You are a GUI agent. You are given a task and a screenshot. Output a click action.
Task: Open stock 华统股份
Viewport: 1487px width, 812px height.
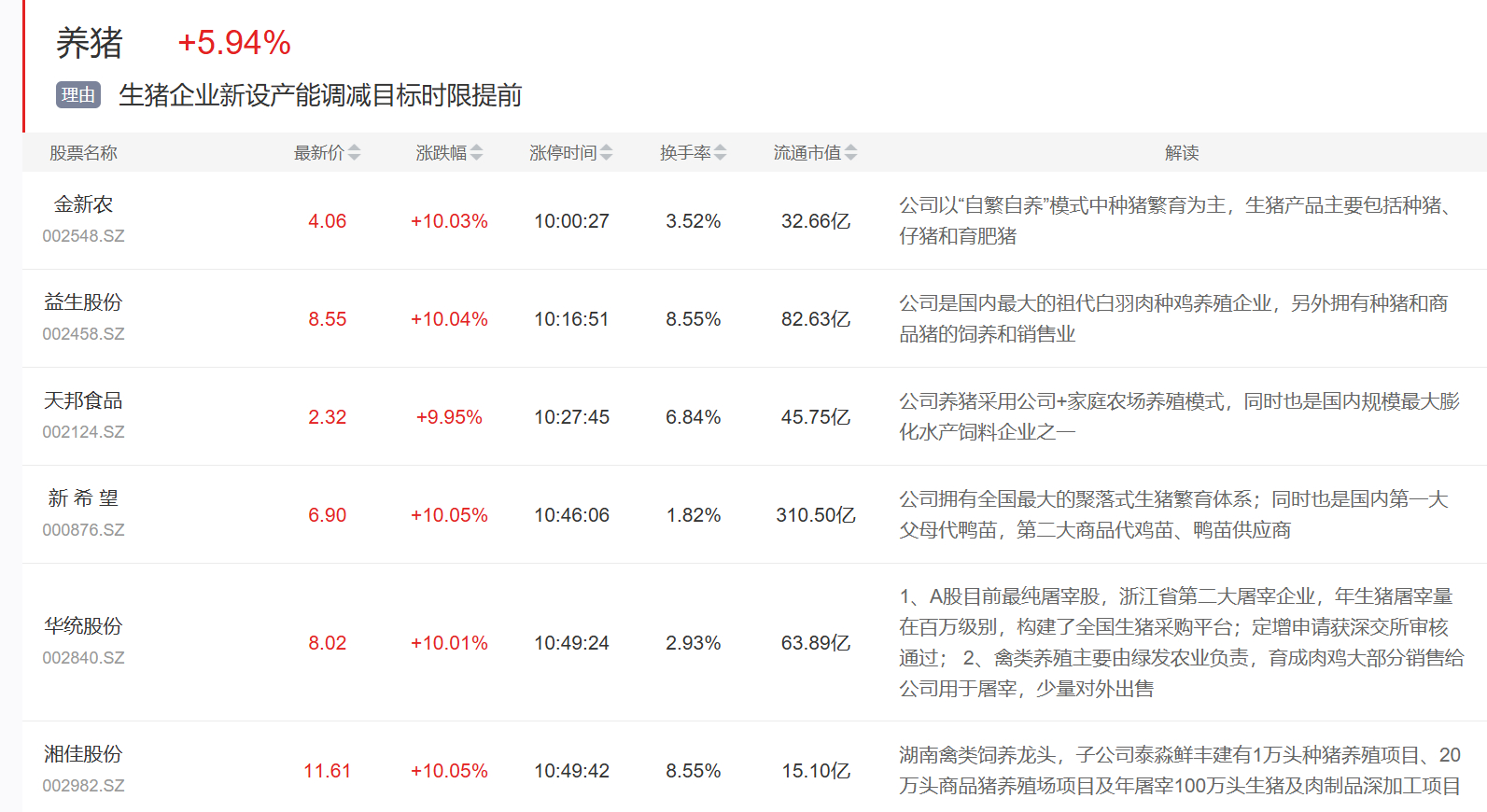point(83,626)
